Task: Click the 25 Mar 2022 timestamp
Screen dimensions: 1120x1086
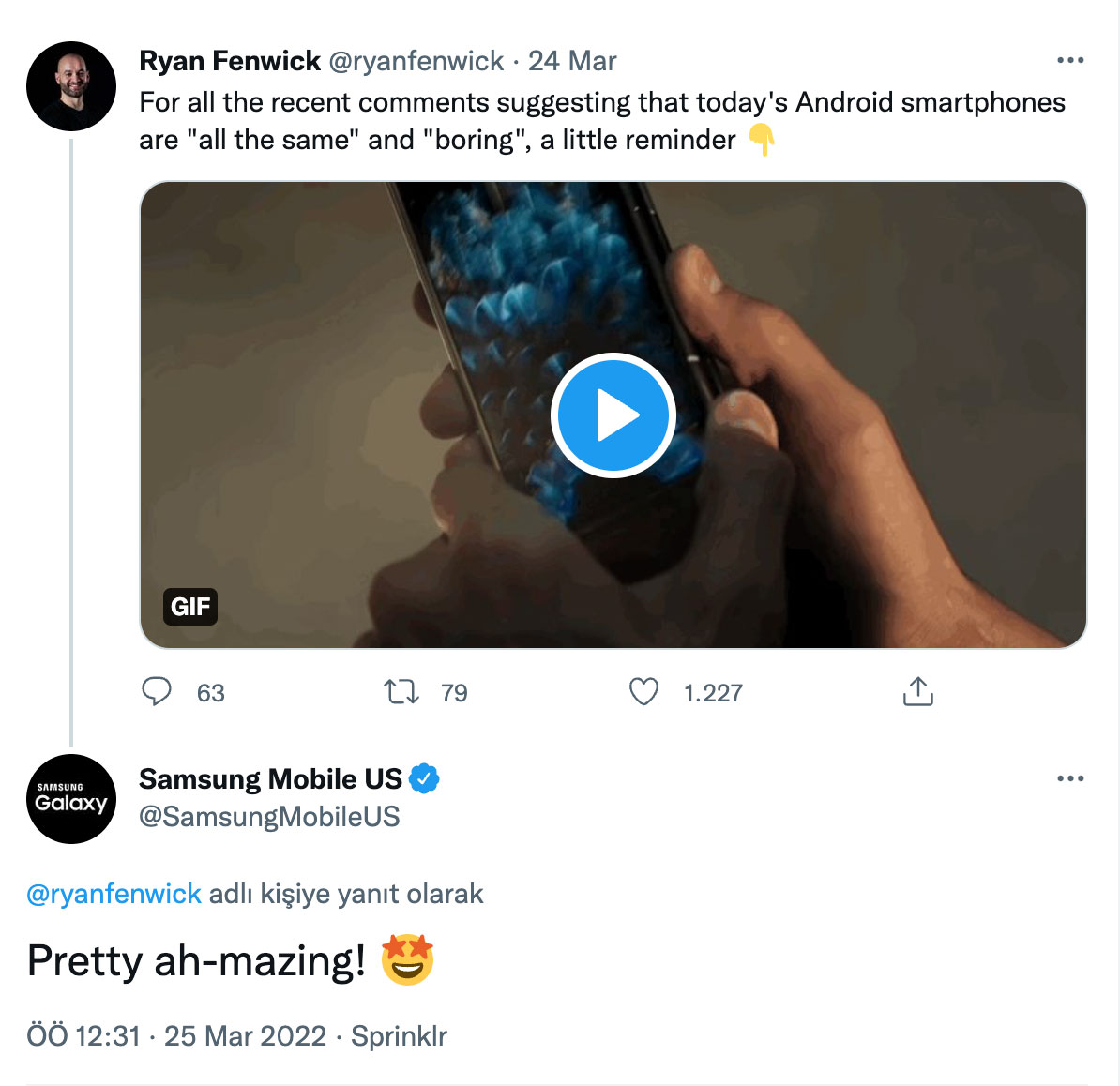Action: point(245,1036)
